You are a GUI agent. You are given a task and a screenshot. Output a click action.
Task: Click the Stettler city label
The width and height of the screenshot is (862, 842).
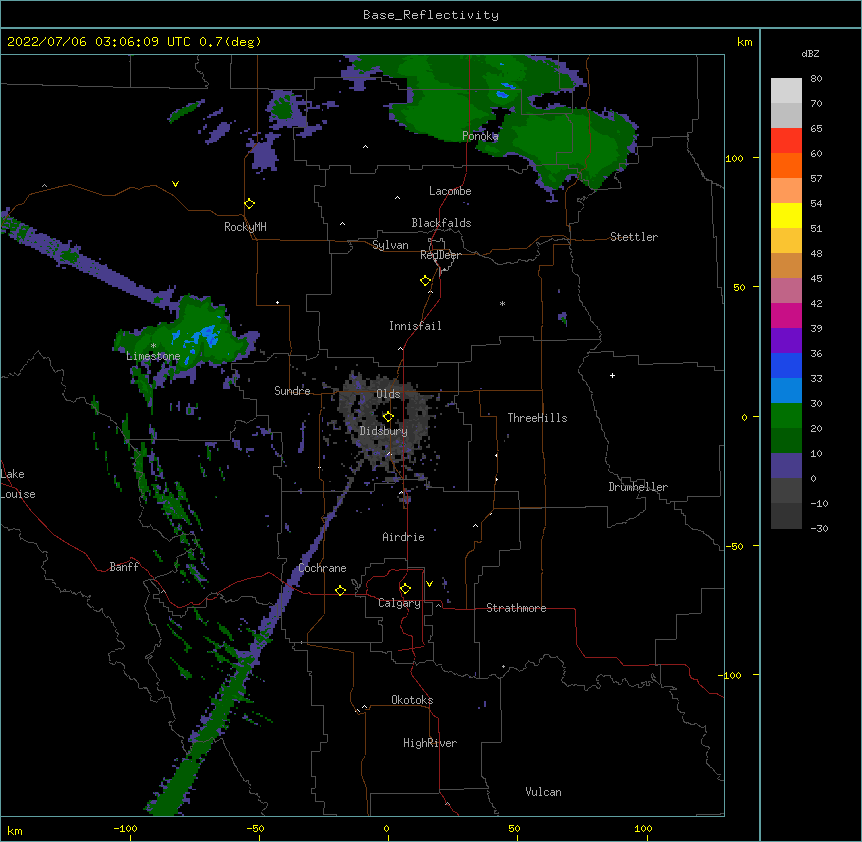634,237
